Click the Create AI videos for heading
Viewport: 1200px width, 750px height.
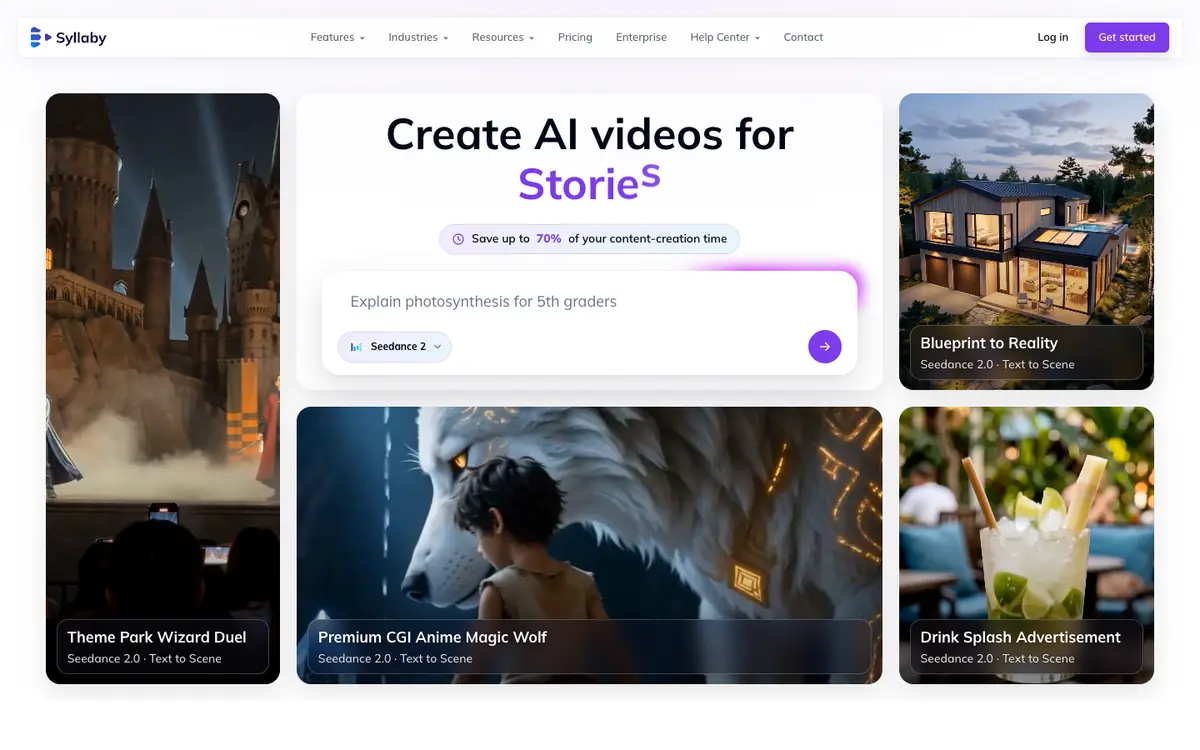tap(590, 134)
